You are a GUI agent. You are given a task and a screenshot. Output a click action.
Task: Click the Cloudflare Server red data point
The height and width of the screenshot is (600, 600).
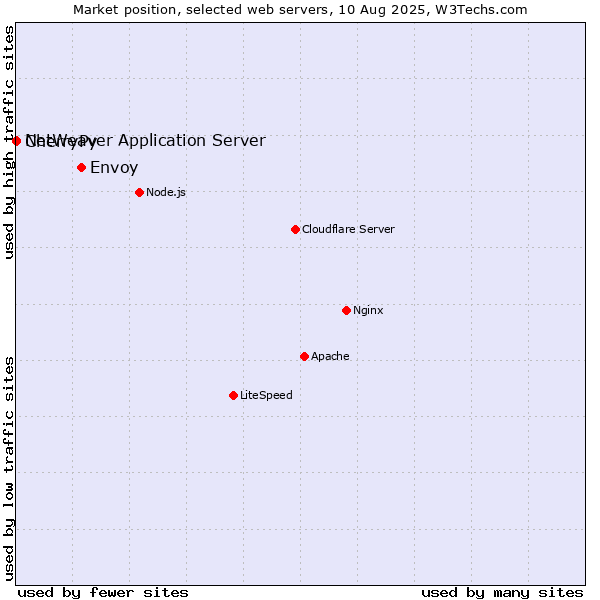click(x=295, y=230)
